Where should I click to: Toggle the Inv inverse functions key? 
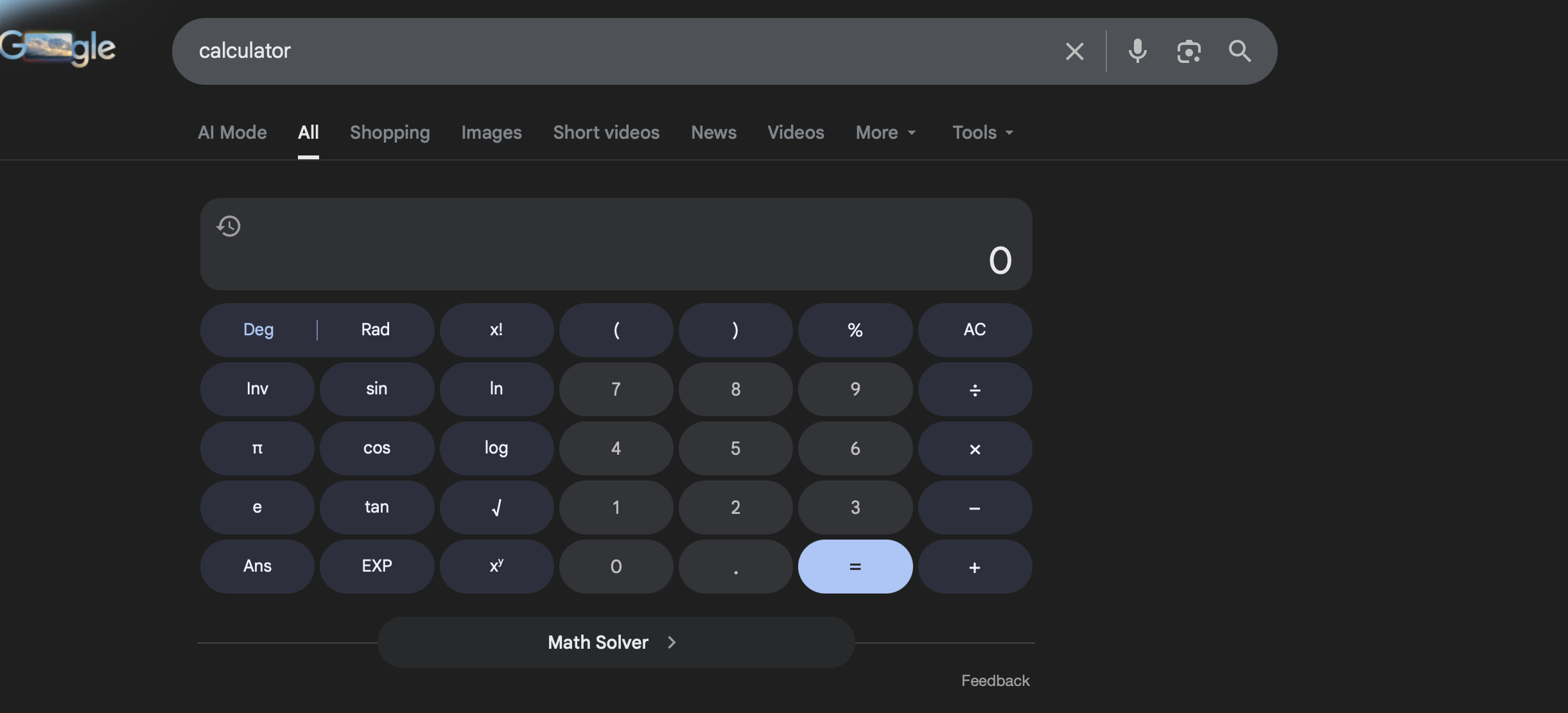[x=257, y=389]
